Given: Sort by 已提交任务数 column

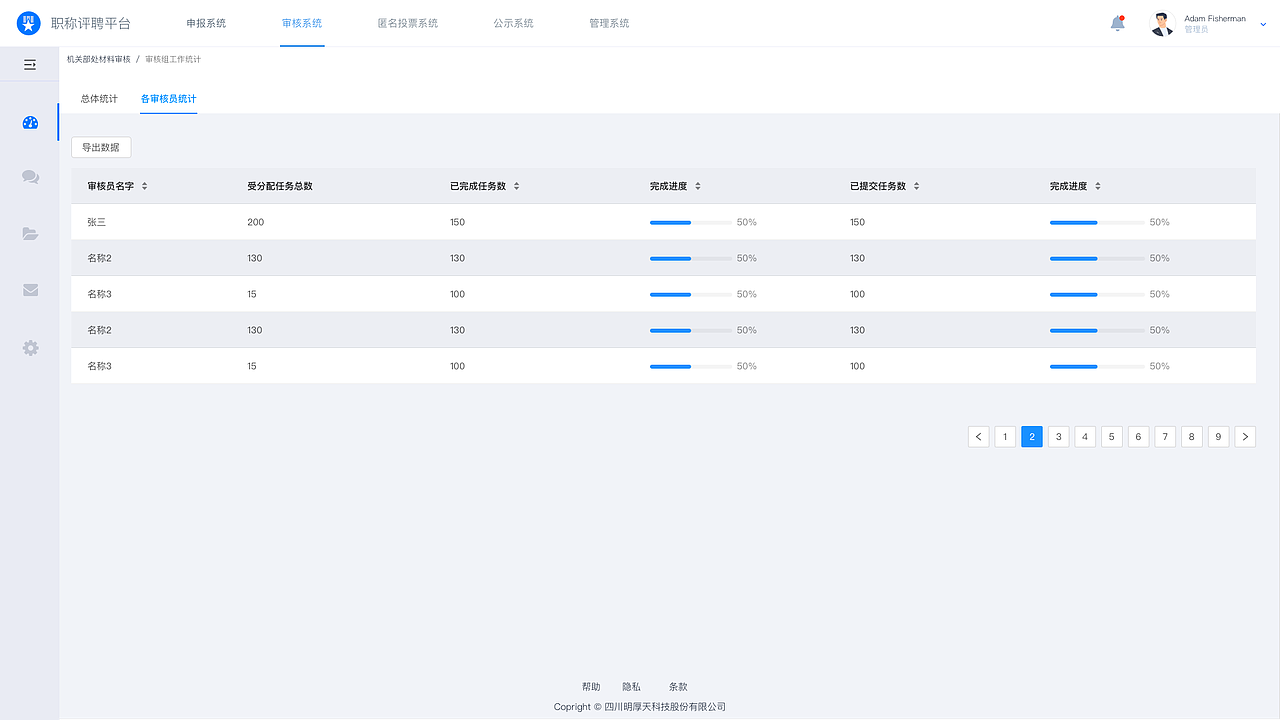Looking at the screenshot, I should (x=916, y=186).
